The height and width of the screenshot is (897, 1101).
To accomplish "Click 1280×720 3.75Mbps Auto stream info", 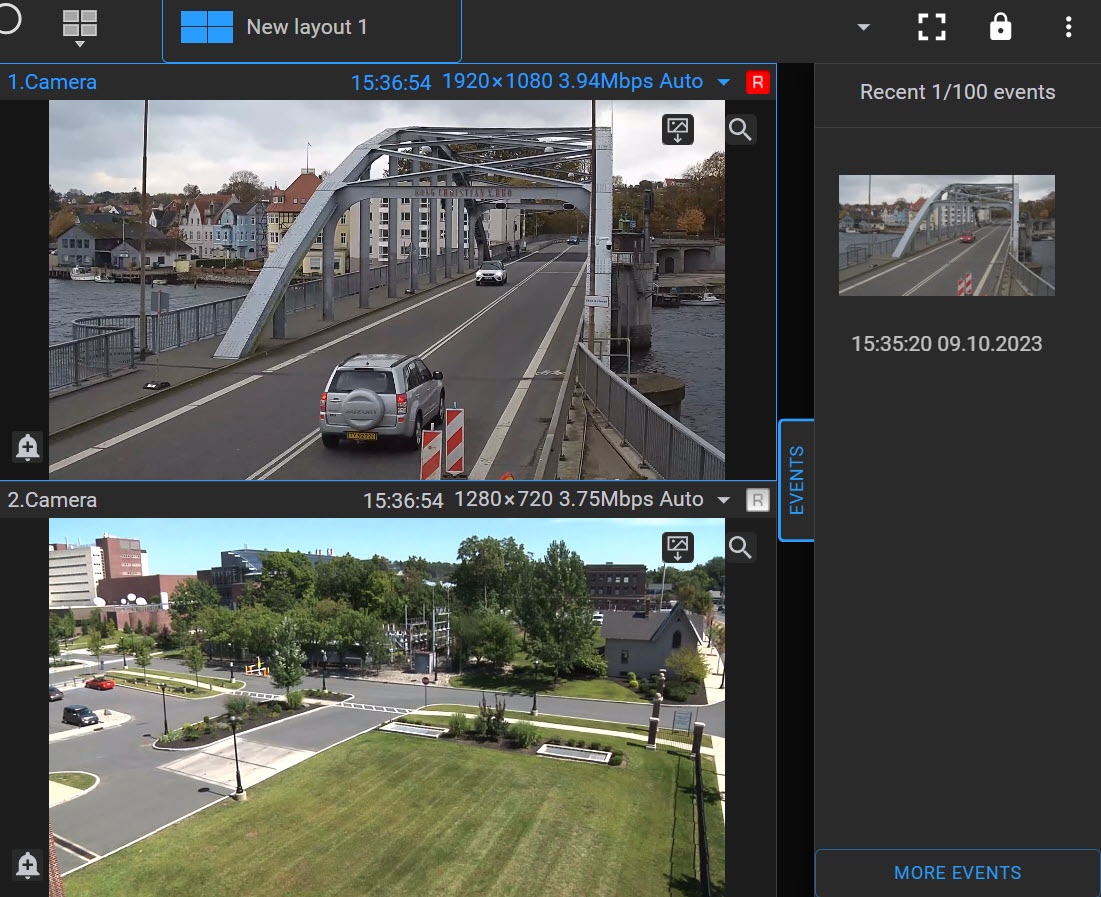I will tap(579, 499).
